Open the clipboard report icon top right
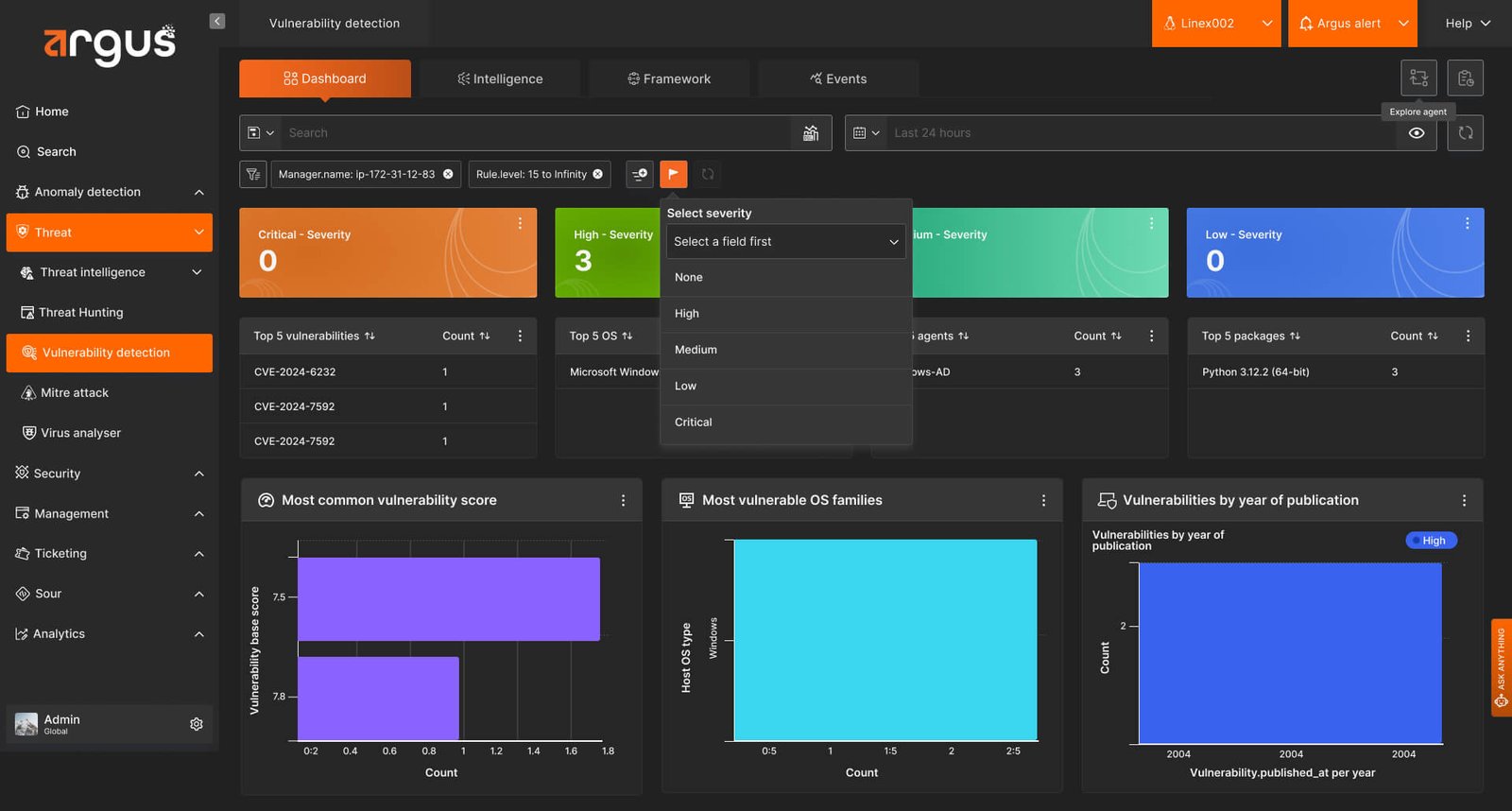The image size is (1512, 811). 1466,78
